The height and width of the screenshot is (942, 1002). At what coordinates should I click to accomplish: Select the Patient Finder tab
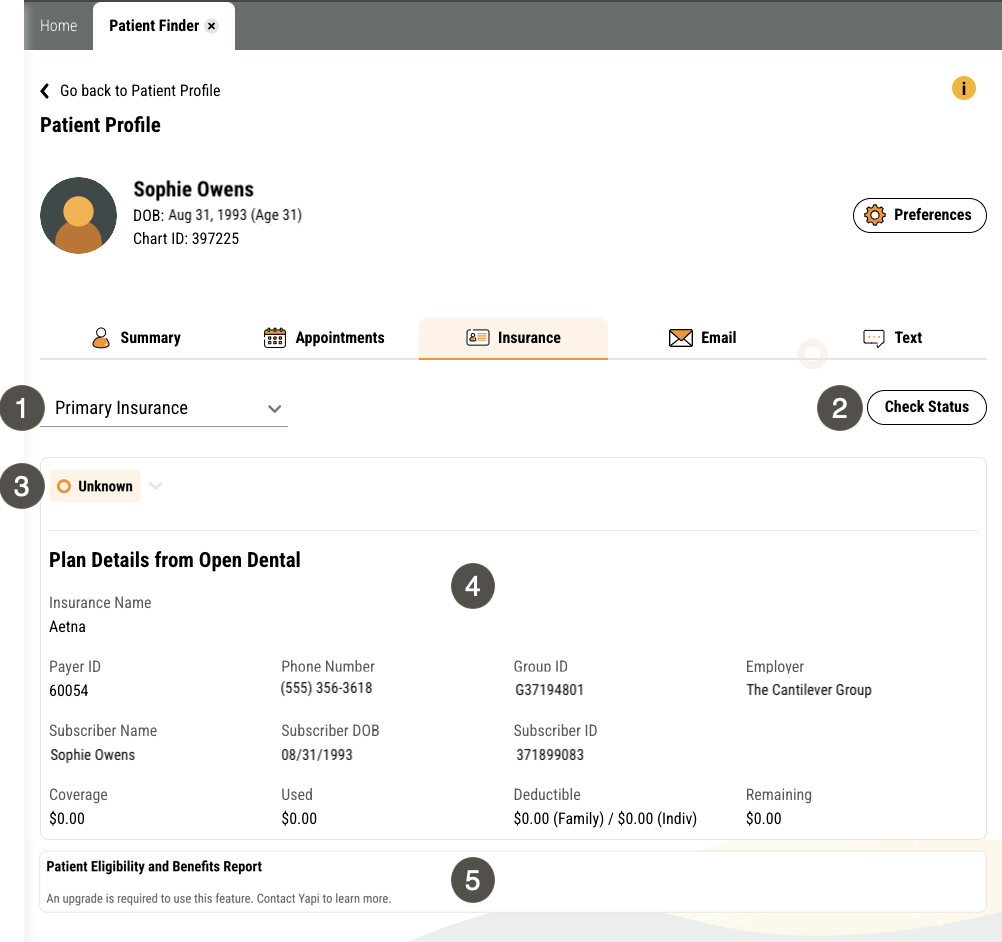[x=154, y=26]
